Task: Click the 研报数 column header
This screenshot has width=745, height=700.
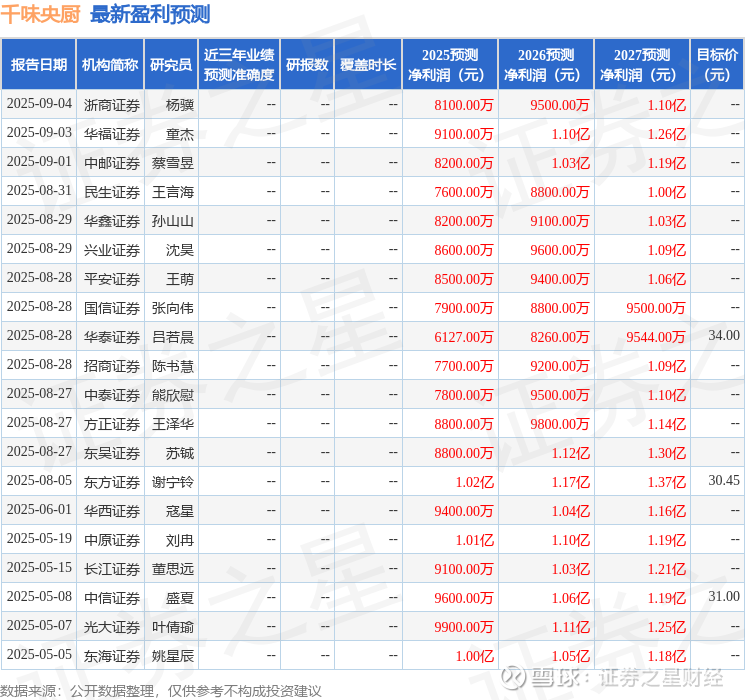Action: click(307, 65)
